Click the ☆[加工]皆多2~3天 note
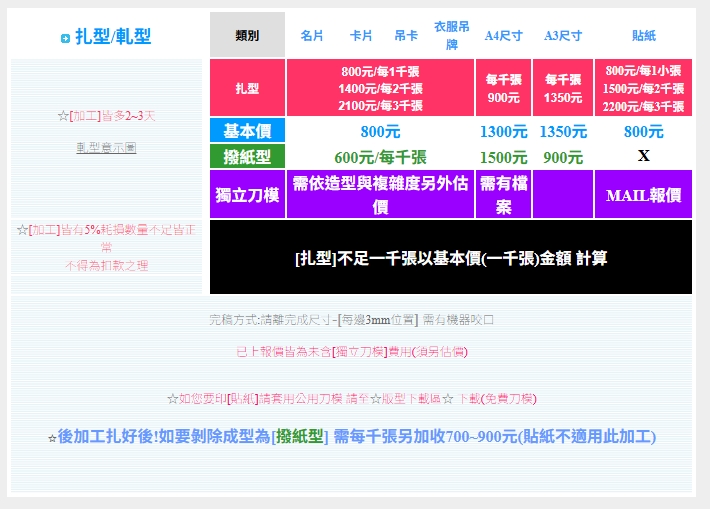 tap(106, 116)
